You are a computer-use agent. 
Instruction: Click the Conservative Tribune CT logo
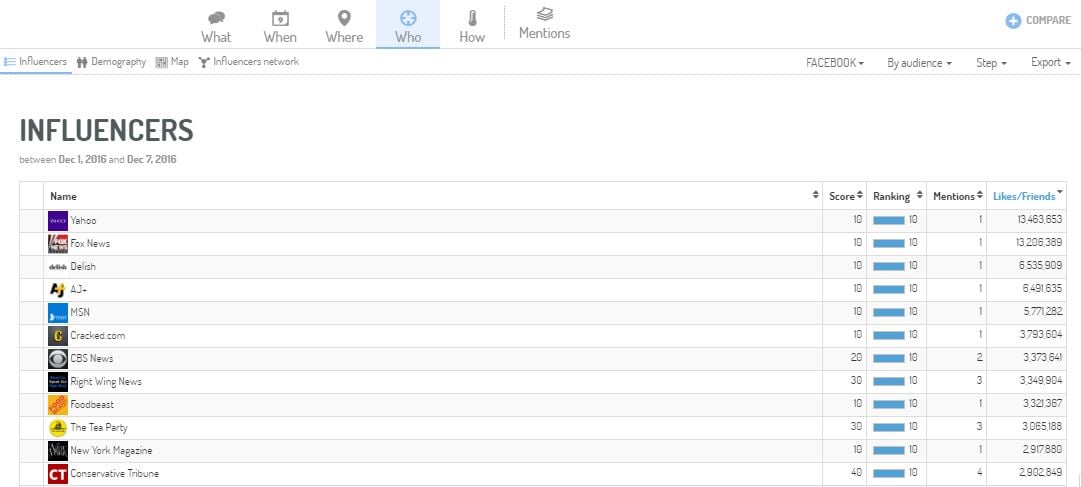[x=58, y=474]
